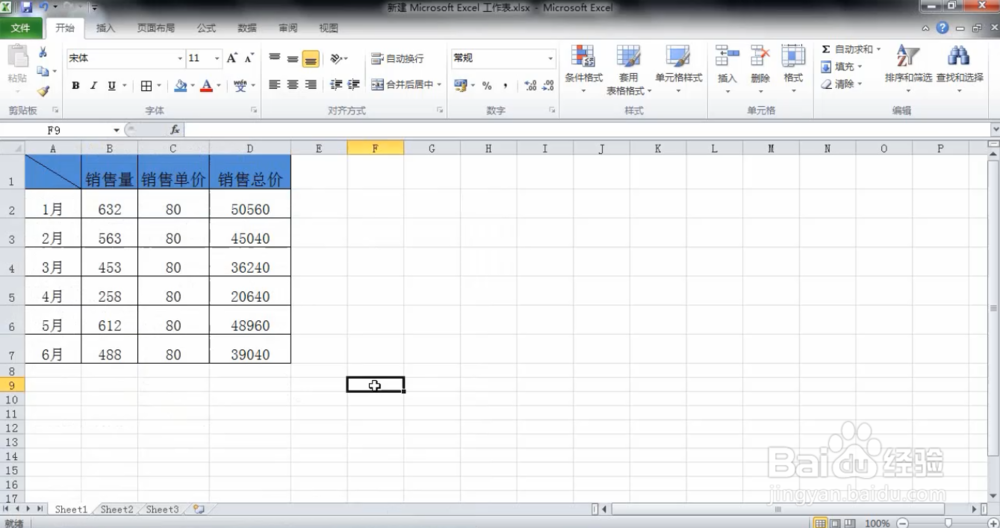Image resolution: width=1000 pixels, height=528 pixels.
Task: Expand Merge and Center (合并后居中) arrow
Action: coord(439,84)
